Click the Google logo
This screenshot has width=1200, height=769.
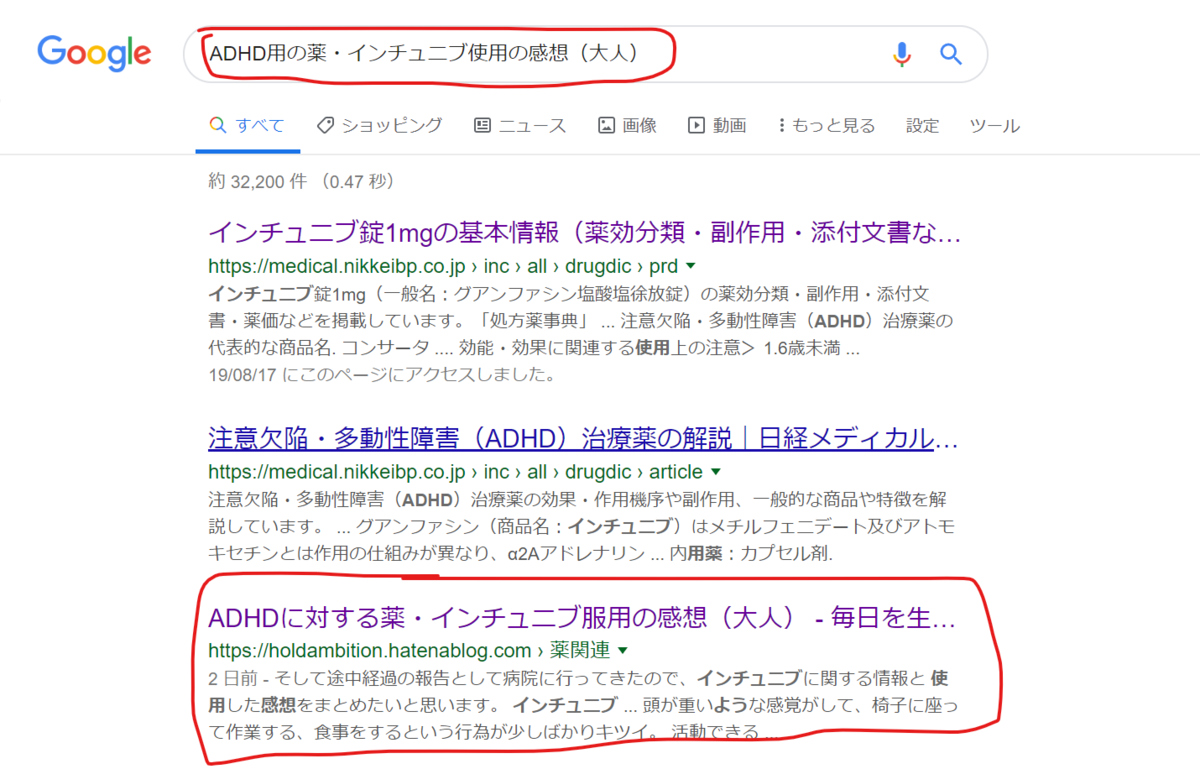pos(94,53)
